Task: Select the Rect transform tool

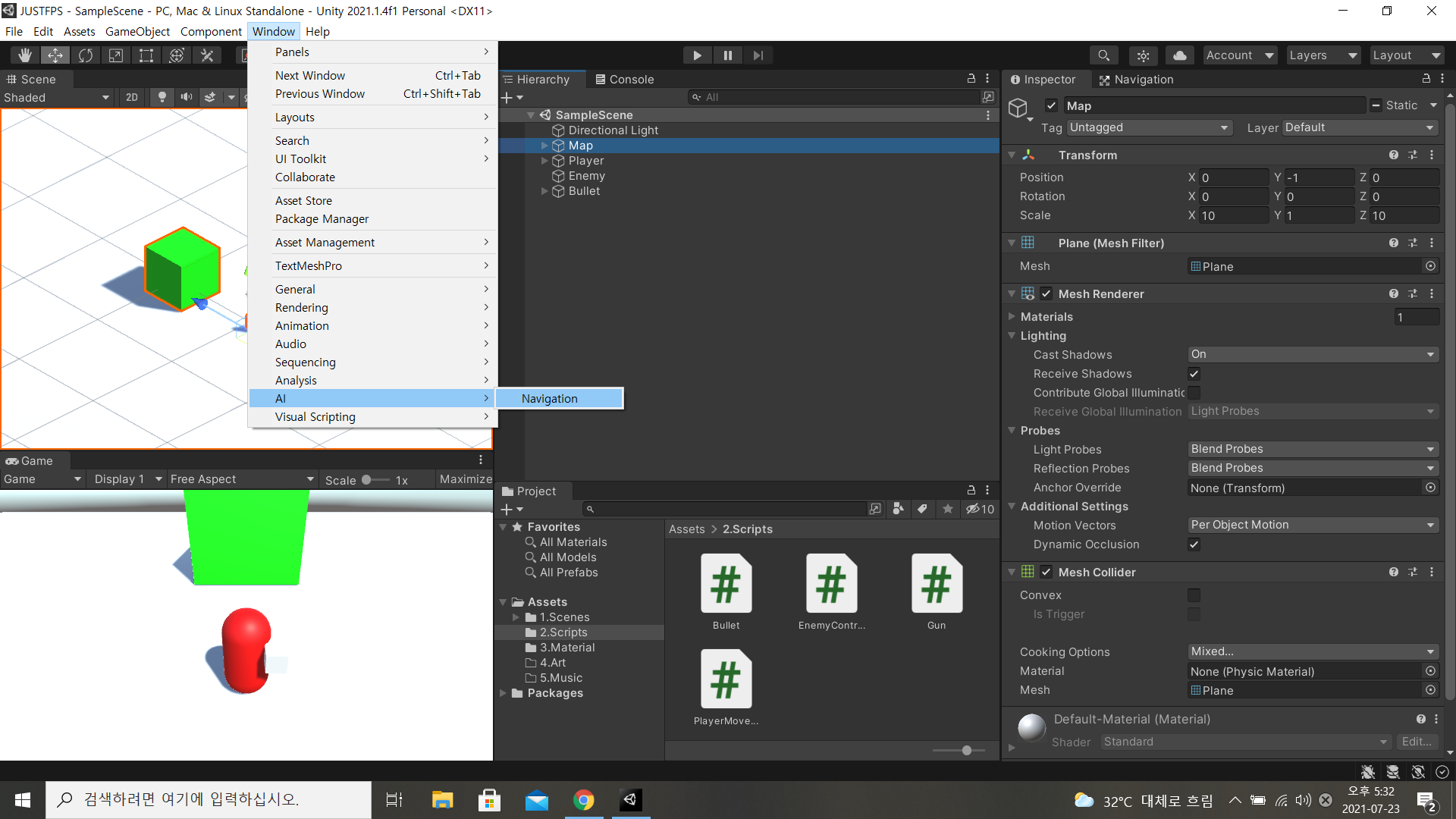Action: (x=146, y=55)
